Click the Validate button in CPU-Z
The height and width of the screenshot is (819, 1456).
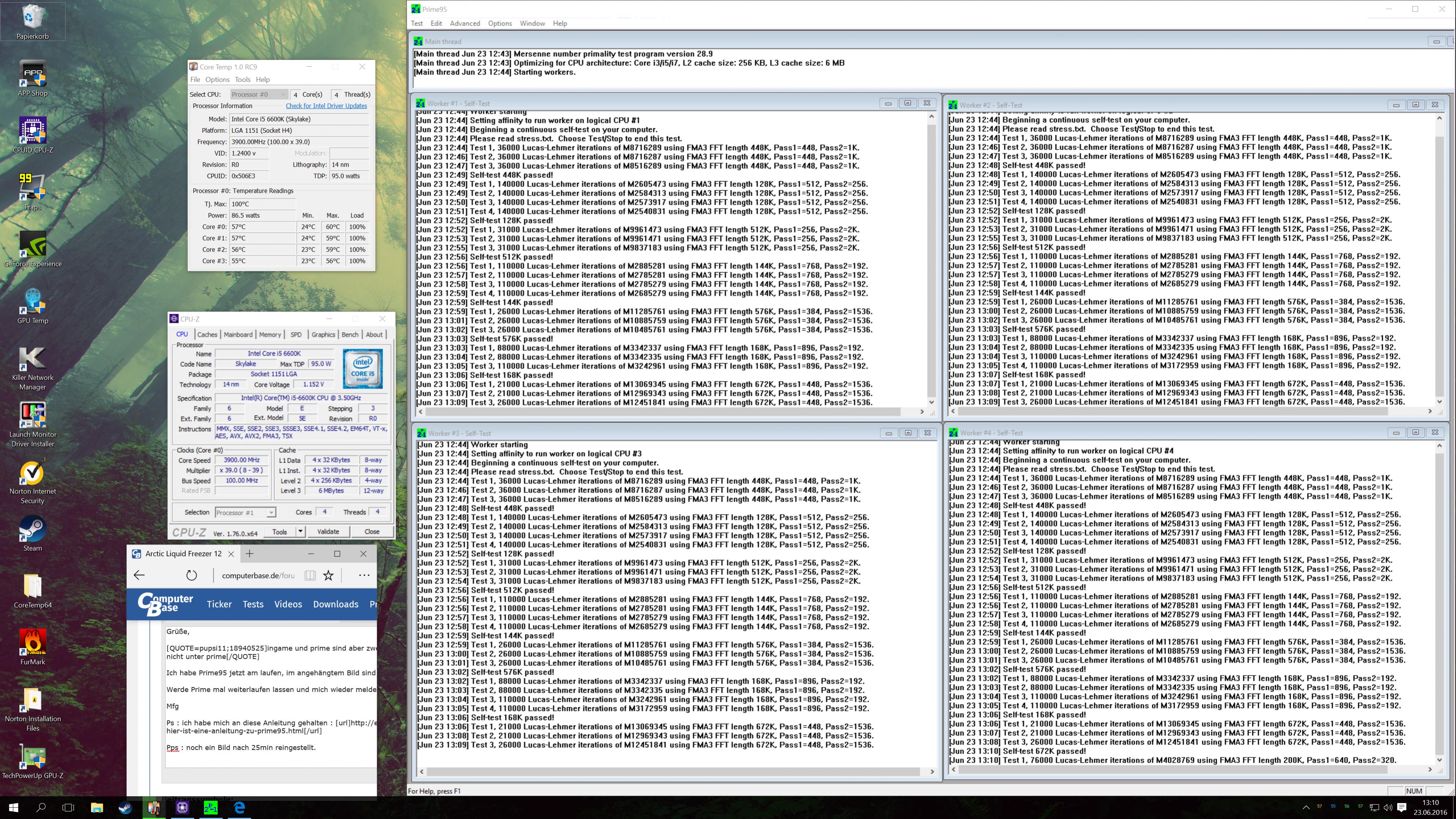pos(328,531)
